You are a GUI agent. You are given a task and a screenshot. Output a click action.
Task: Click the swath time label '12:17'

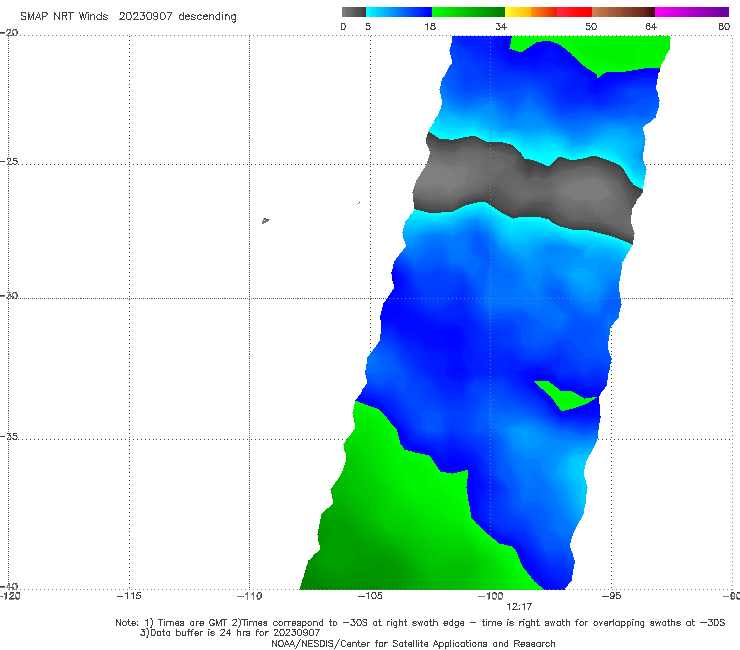(x=519, y=607)
